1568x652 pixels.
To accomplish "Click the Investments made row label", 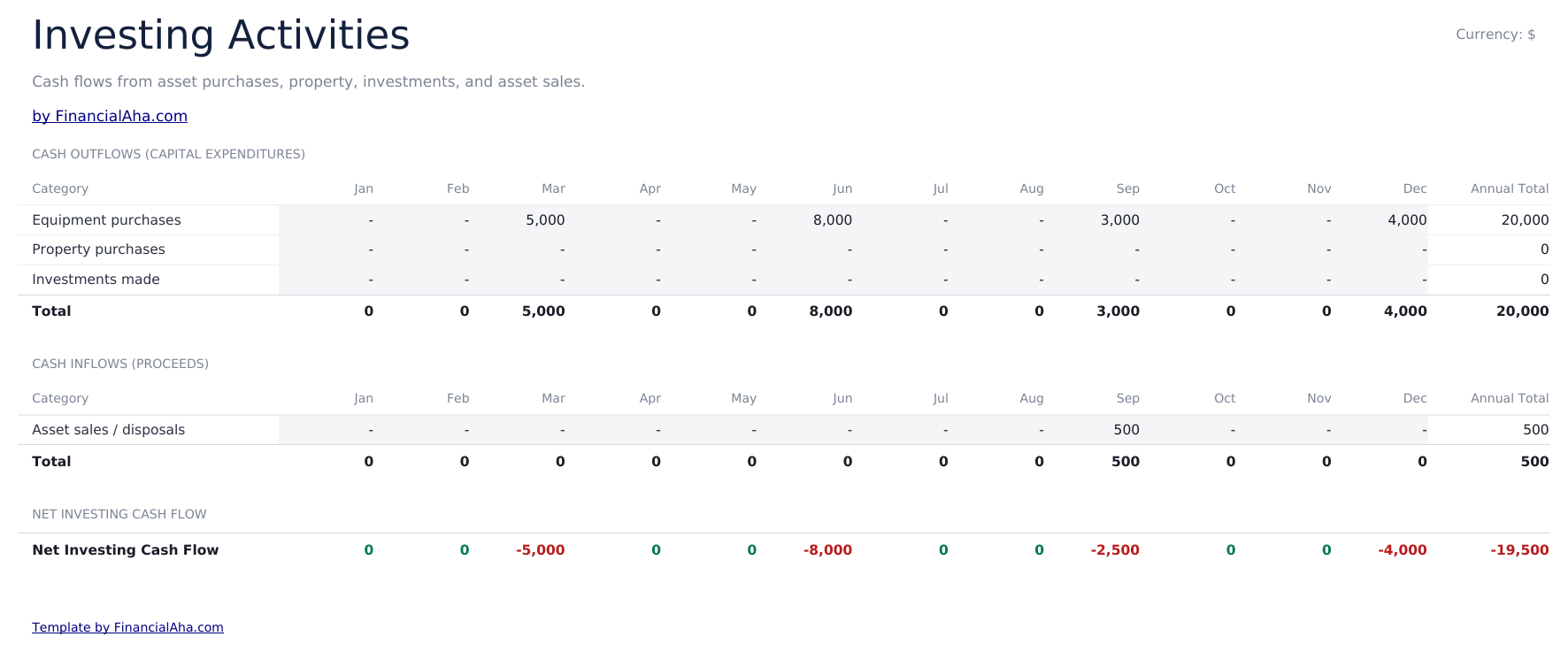I will [96, 280].
